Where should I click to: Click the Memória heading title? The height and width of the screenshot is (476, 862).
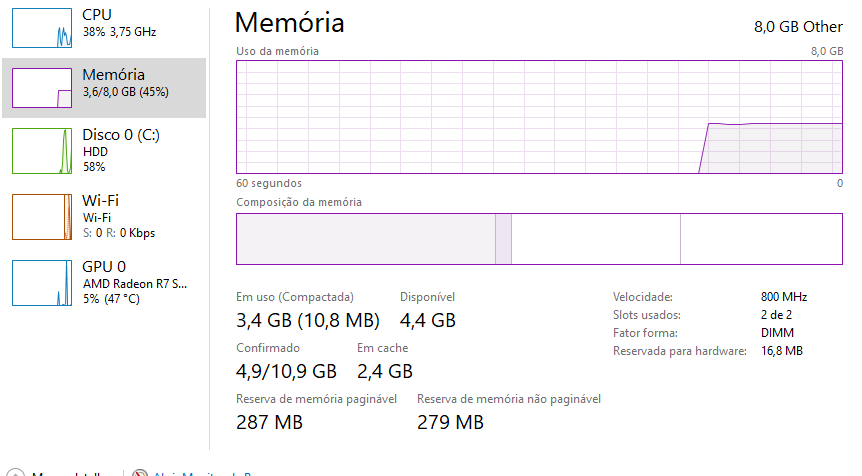tap(290, 23)
